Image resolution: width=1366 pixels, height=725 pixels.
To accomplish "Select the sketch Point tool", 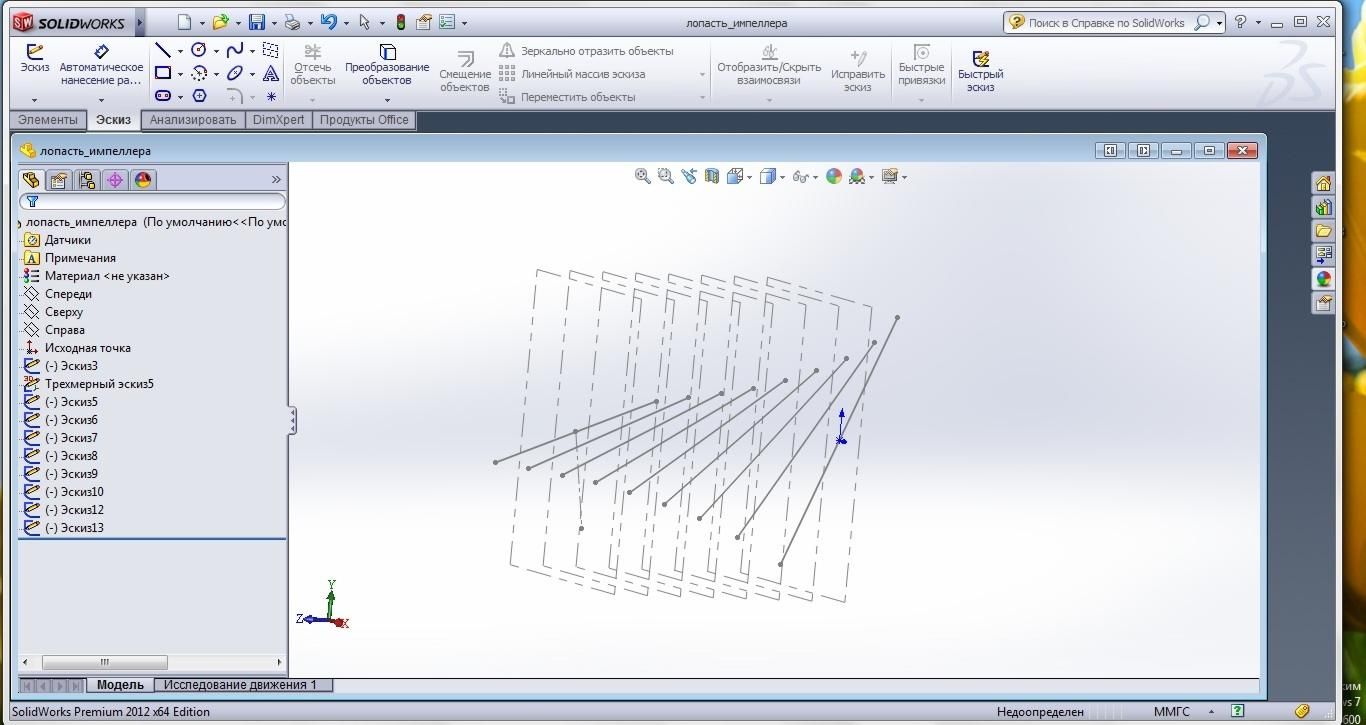I will [x=271, y=97].
